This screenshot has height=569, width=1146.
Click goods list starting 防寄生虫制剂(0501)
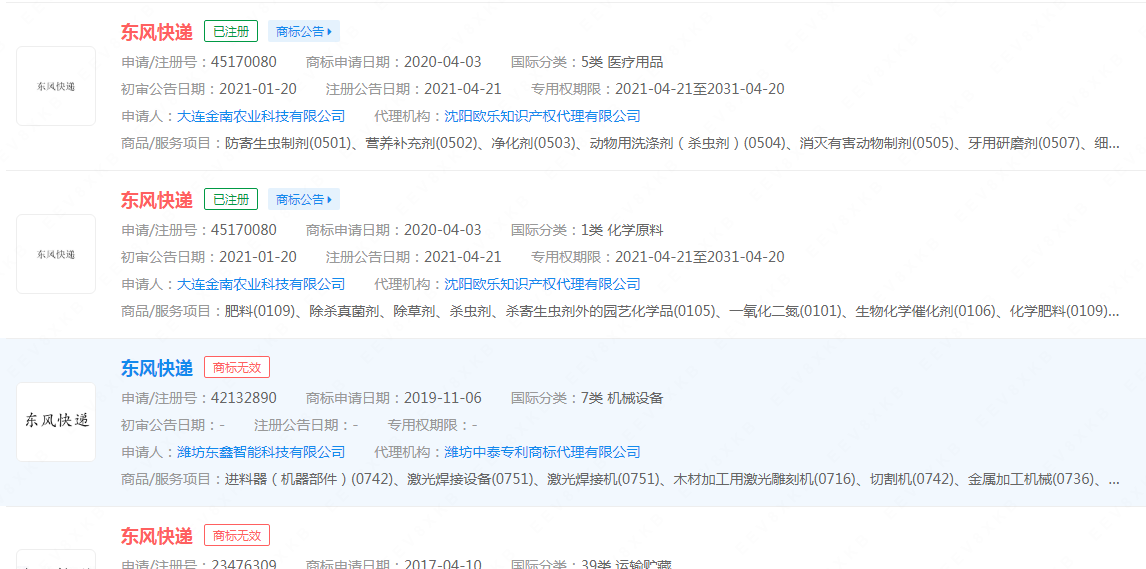[x=672, y=143]
